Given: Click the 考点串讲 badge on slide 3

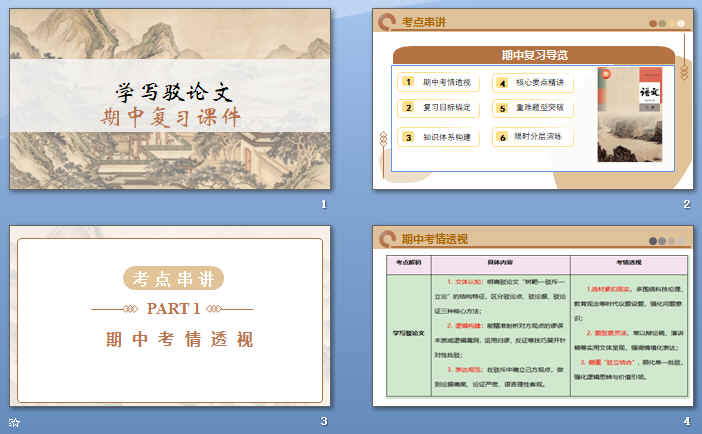Looking at the screenshot, I should click(x=173, y=279).
